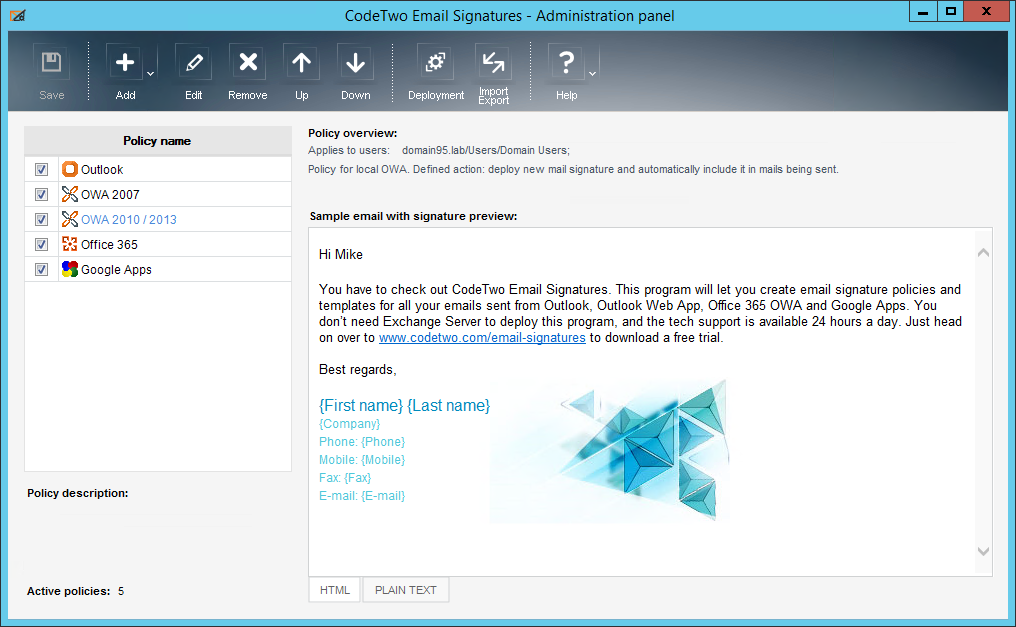Click the OWA 2010 / 2013 policy icon
This screenshot has width=1016, height=627.
coord(69,219)
